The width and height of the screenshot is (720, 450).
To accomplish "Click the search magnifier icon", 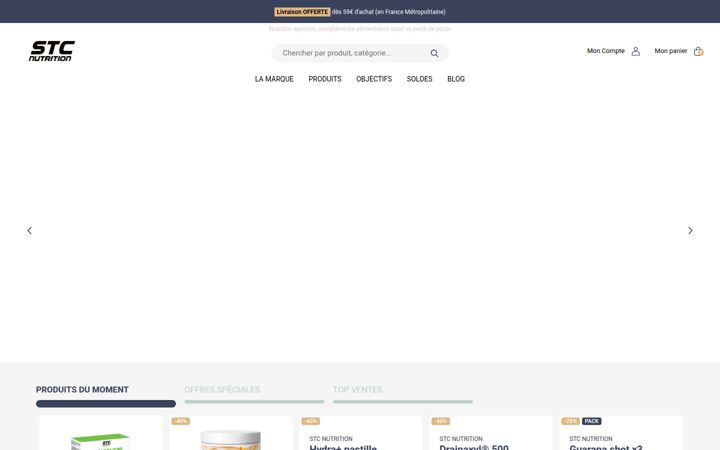I will click(434, 53).
